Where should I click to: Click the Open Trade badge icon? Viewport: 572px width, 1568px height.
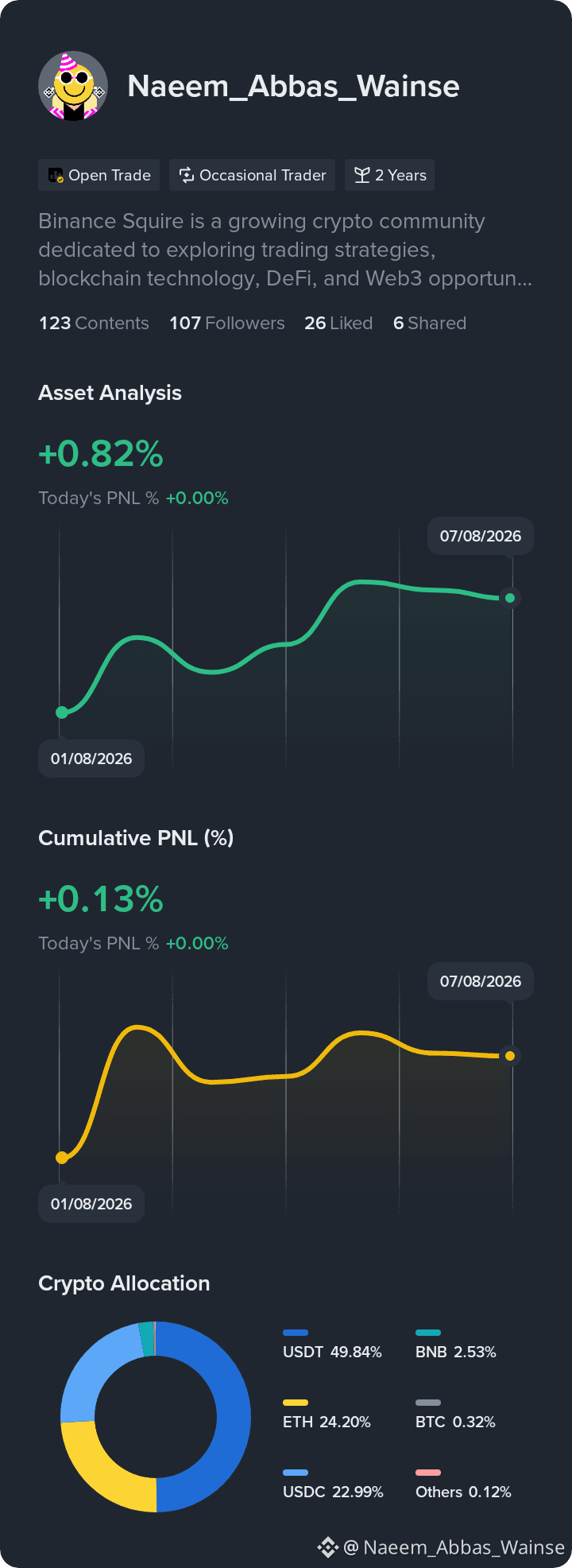pos(56,176)
